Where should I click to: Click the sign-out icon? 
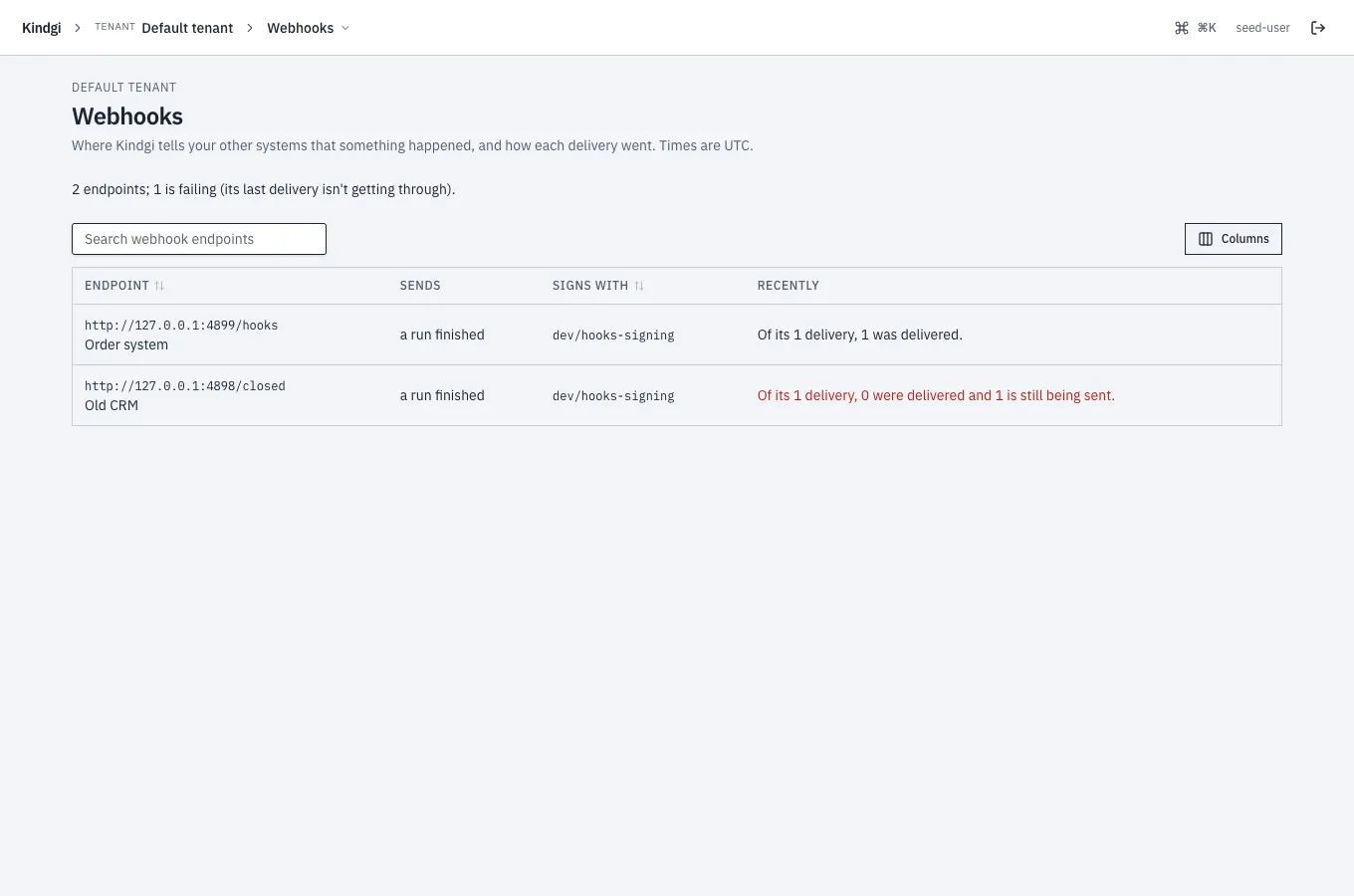[x=1318, y=28]
